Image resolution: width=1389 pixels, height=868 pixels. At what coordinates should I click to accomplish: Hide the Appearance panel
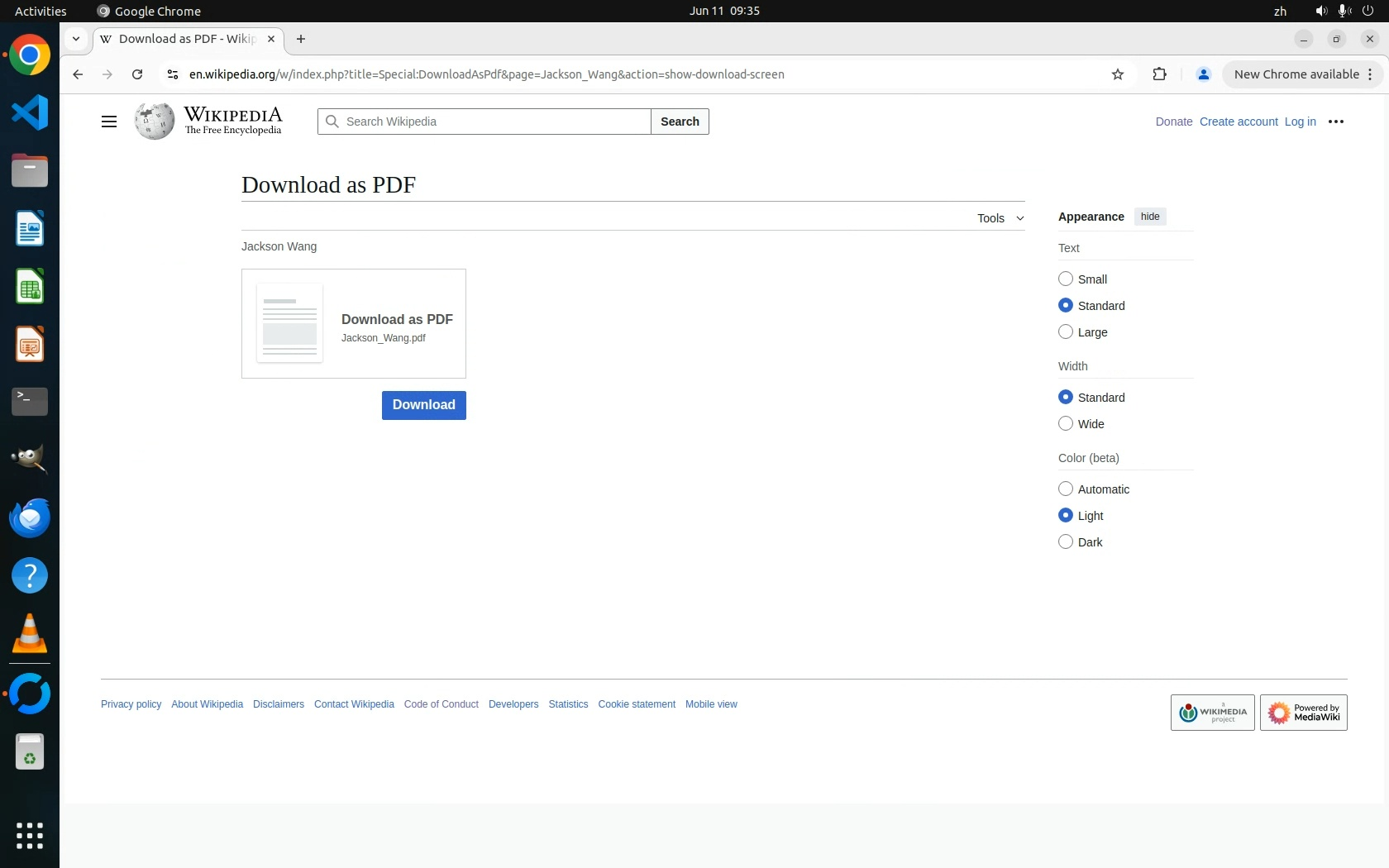(x=1149, y=217)
